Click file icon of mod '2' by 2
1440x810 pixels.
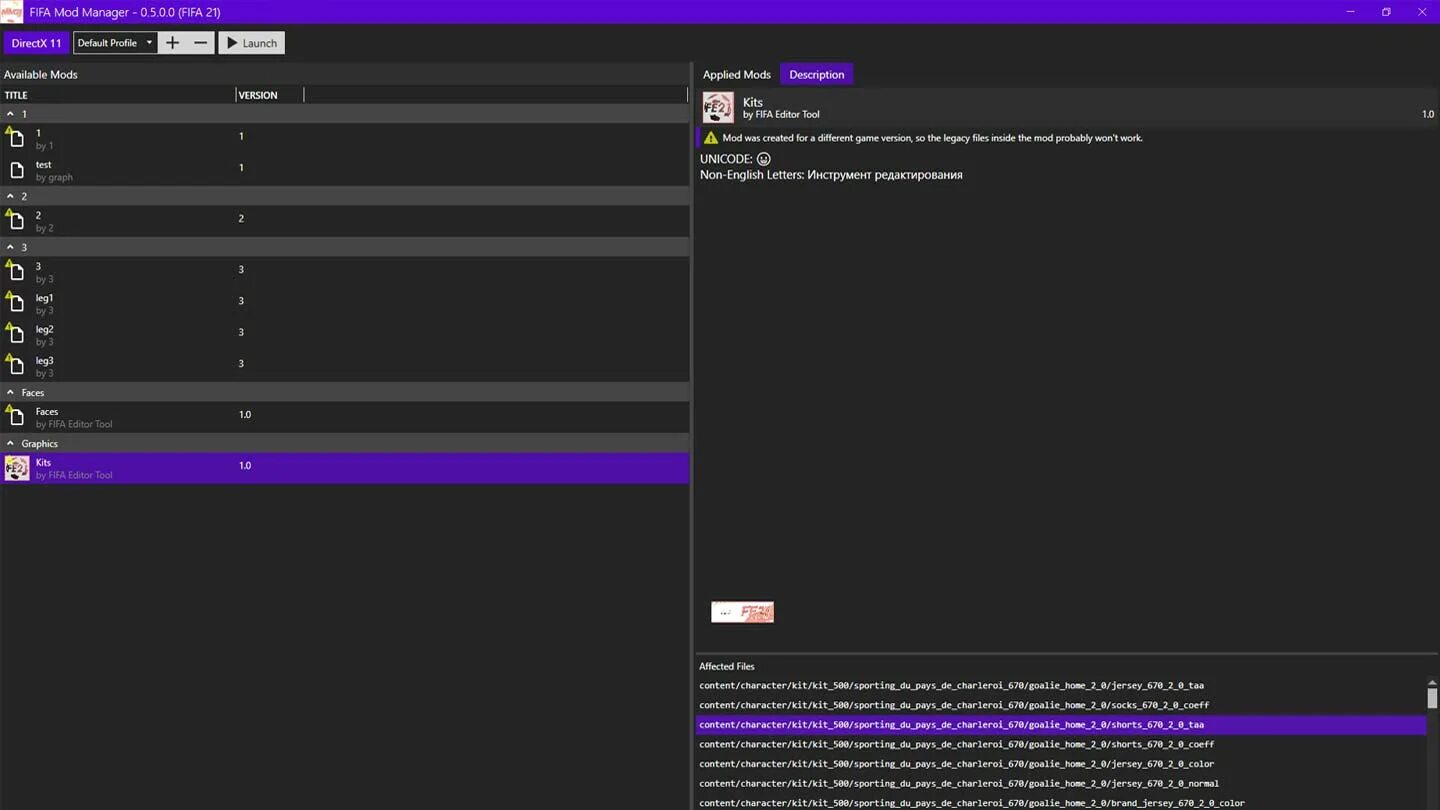pos(15,220)
